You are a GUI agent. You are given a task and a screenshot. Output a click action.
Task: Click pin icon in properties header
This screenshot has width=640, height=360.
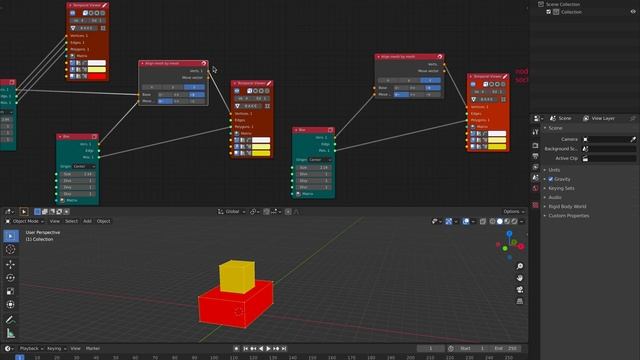(633, 118)
